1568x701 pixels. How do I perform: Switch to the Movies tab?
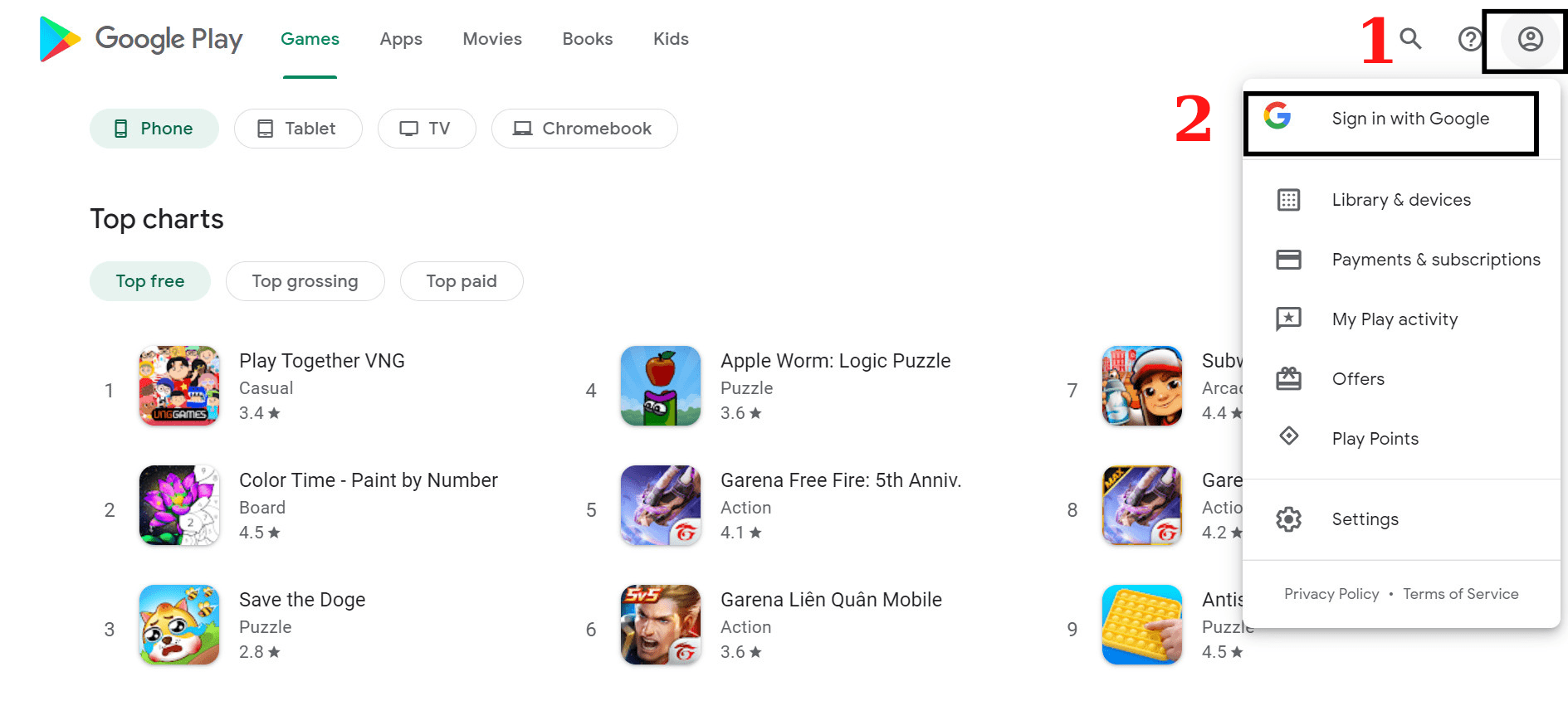(x=491, y=38)
